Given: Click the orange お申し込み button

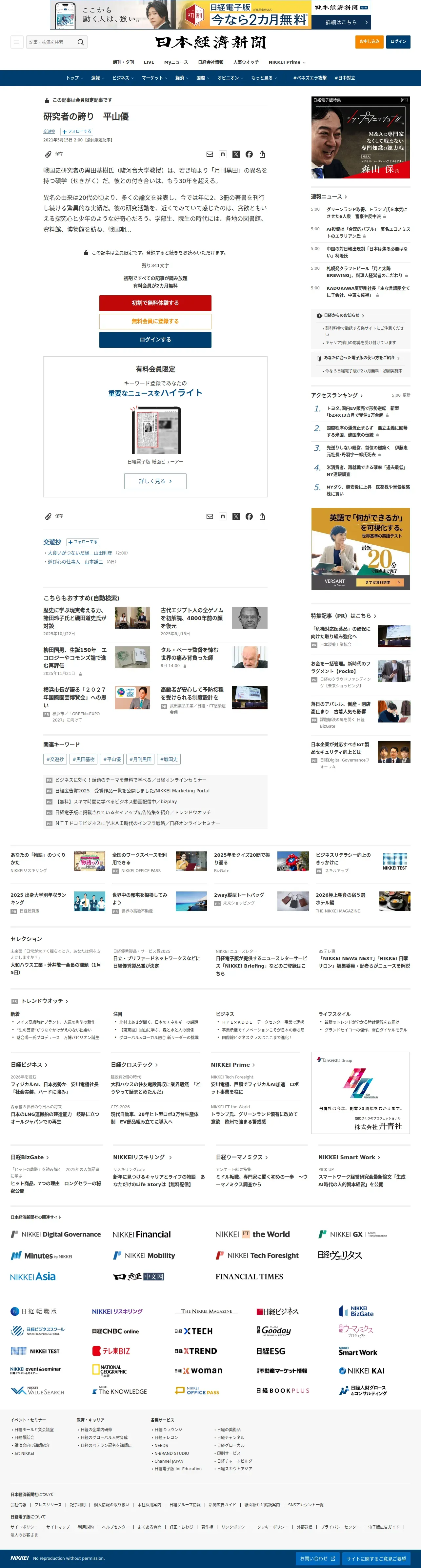Looking at the screenshot, I should [369, 41].
